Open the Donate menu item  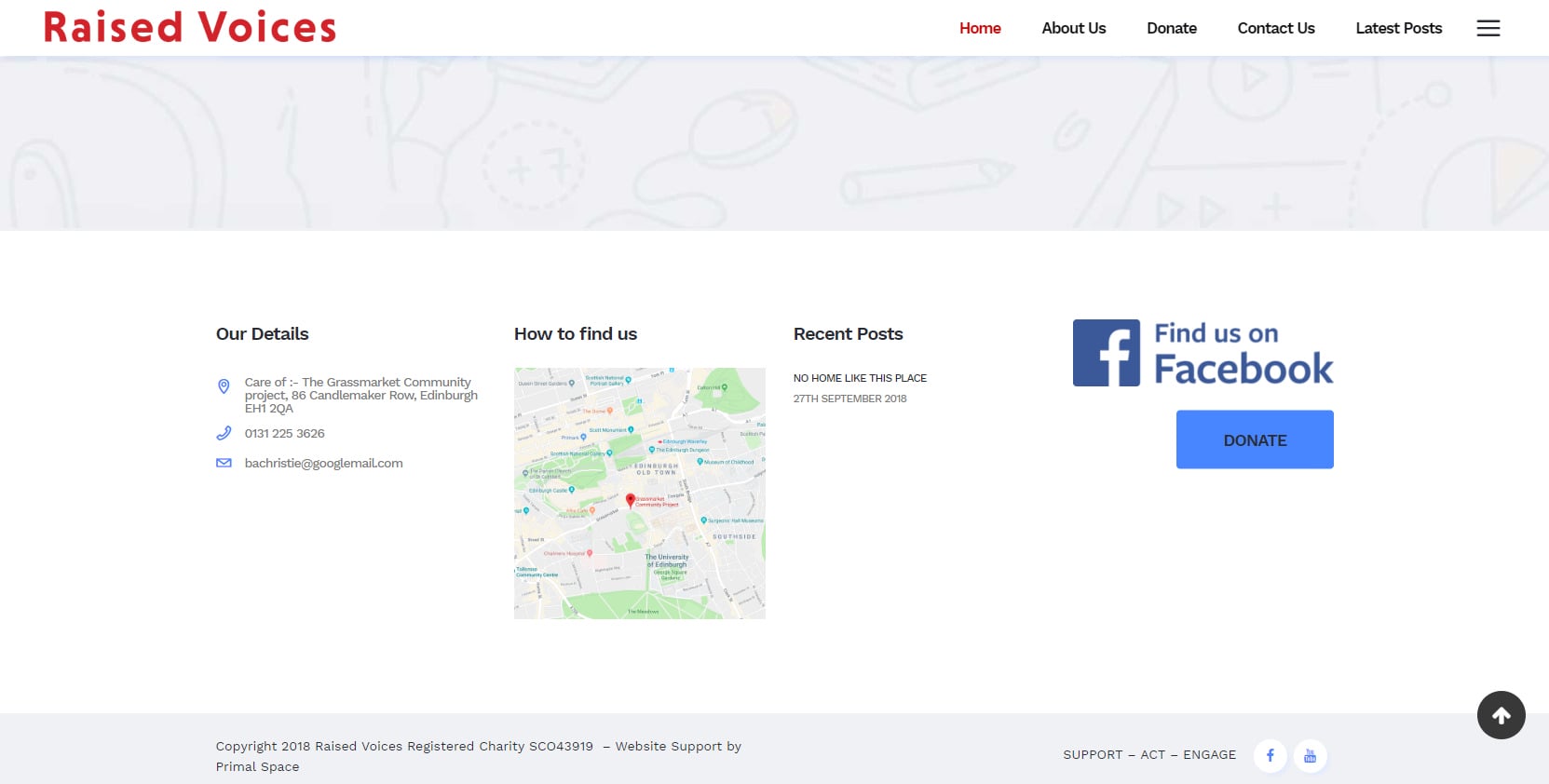pos(1172,28)
